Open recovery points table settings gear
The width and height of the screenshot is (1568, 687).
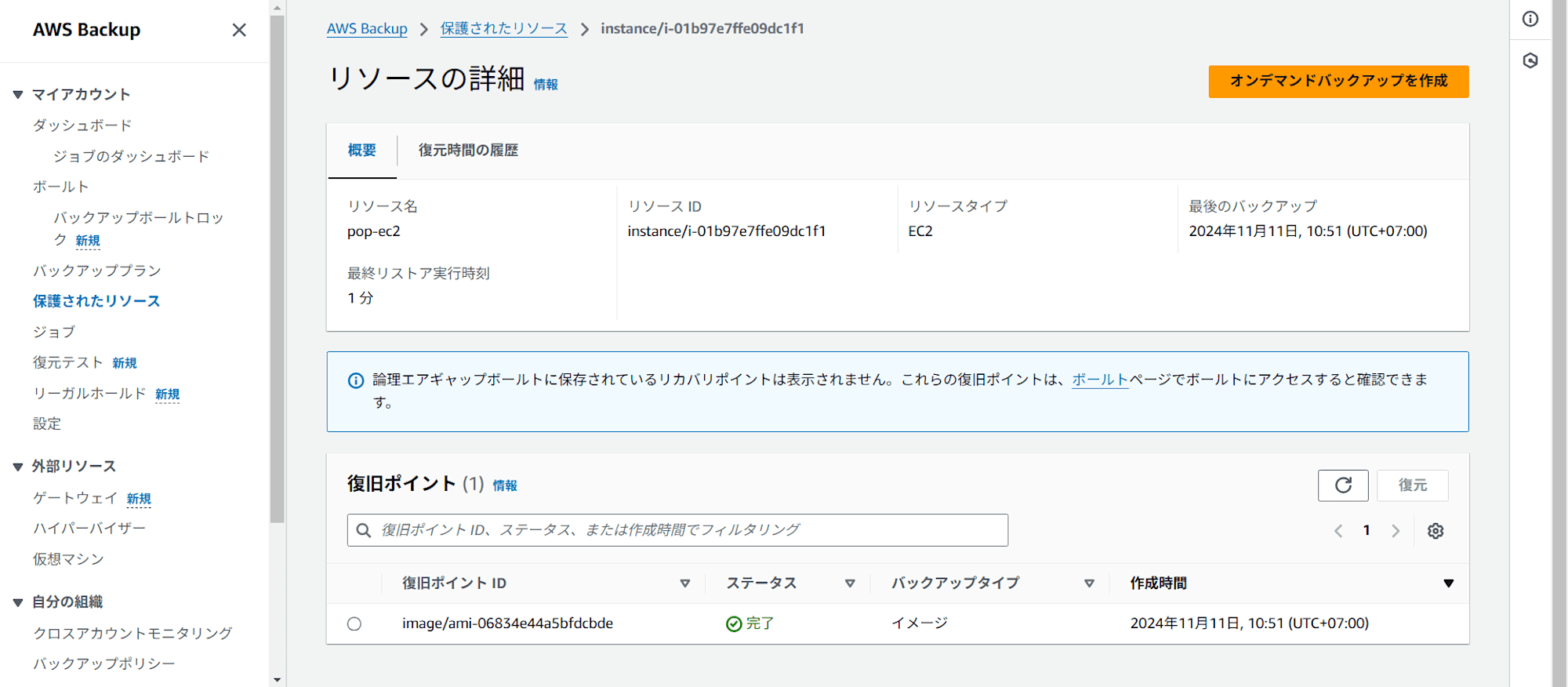1436,531
